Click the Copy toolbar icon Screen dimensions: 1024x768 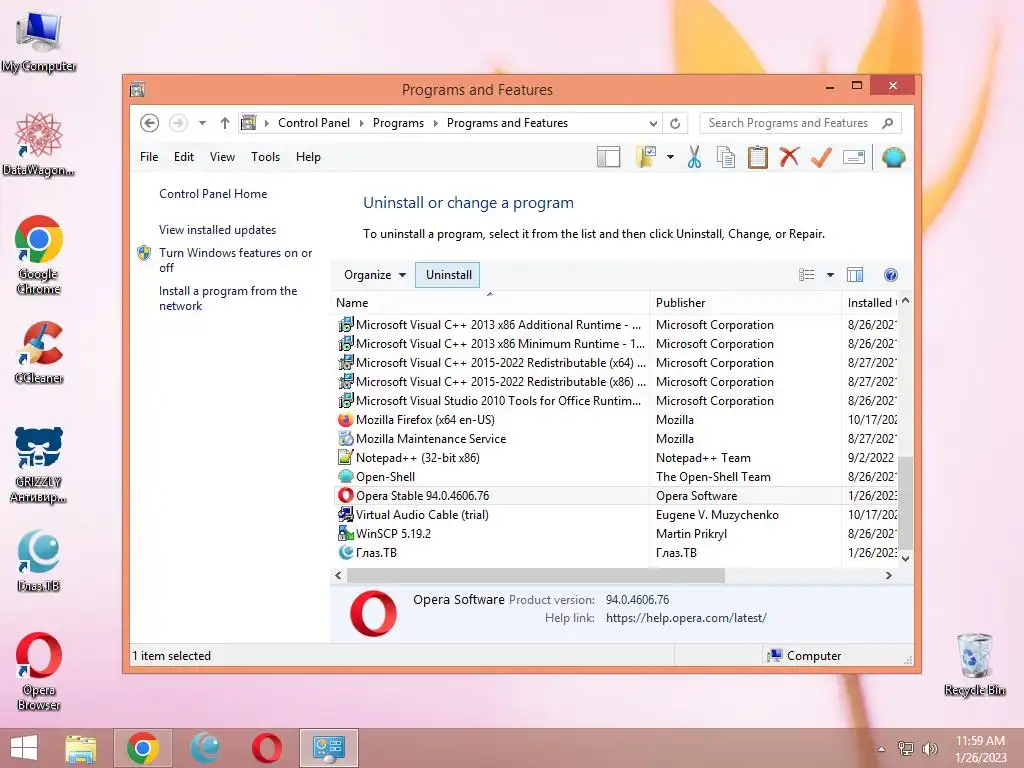(726, 157)
